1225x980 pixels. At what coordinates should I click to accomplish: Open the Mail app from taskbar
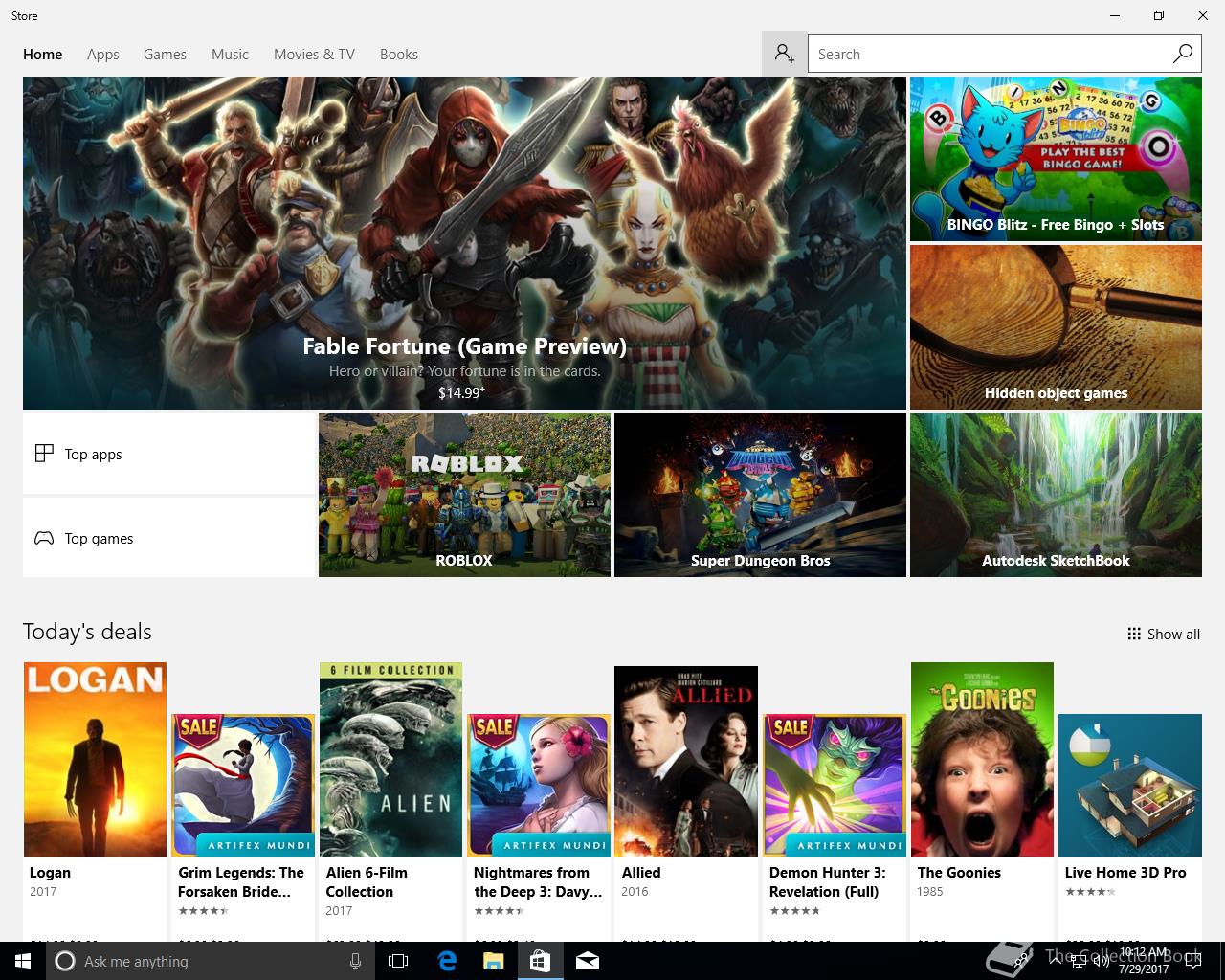tap(588, 961)
